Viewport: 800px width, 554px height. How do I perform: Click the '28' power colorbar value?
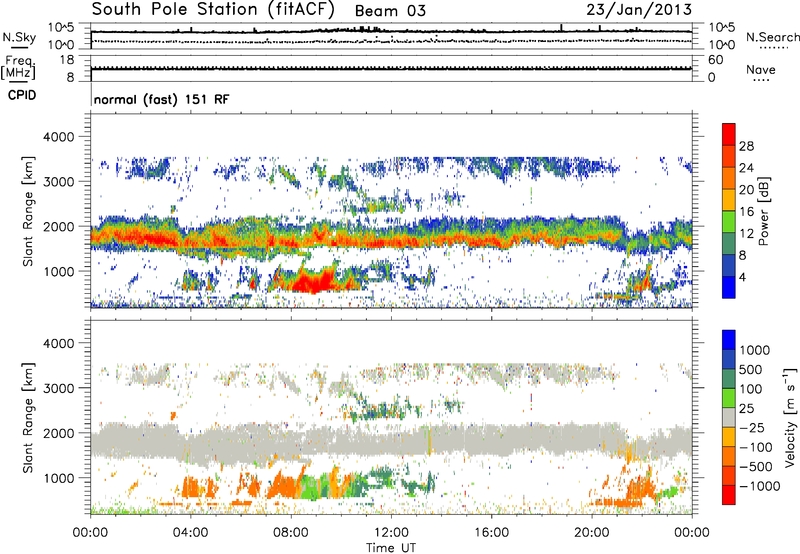point(746,146)
